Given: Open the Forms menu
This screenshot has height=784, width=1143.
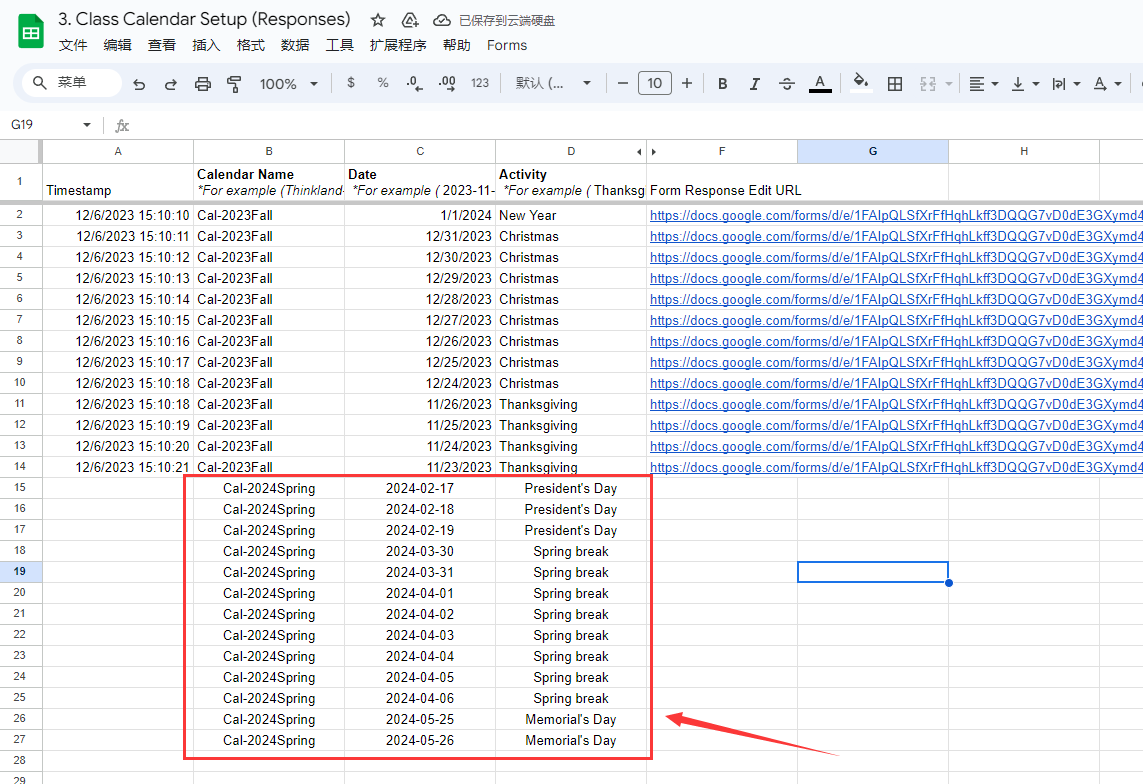Looking at the screenshot, I should [506, 45].
